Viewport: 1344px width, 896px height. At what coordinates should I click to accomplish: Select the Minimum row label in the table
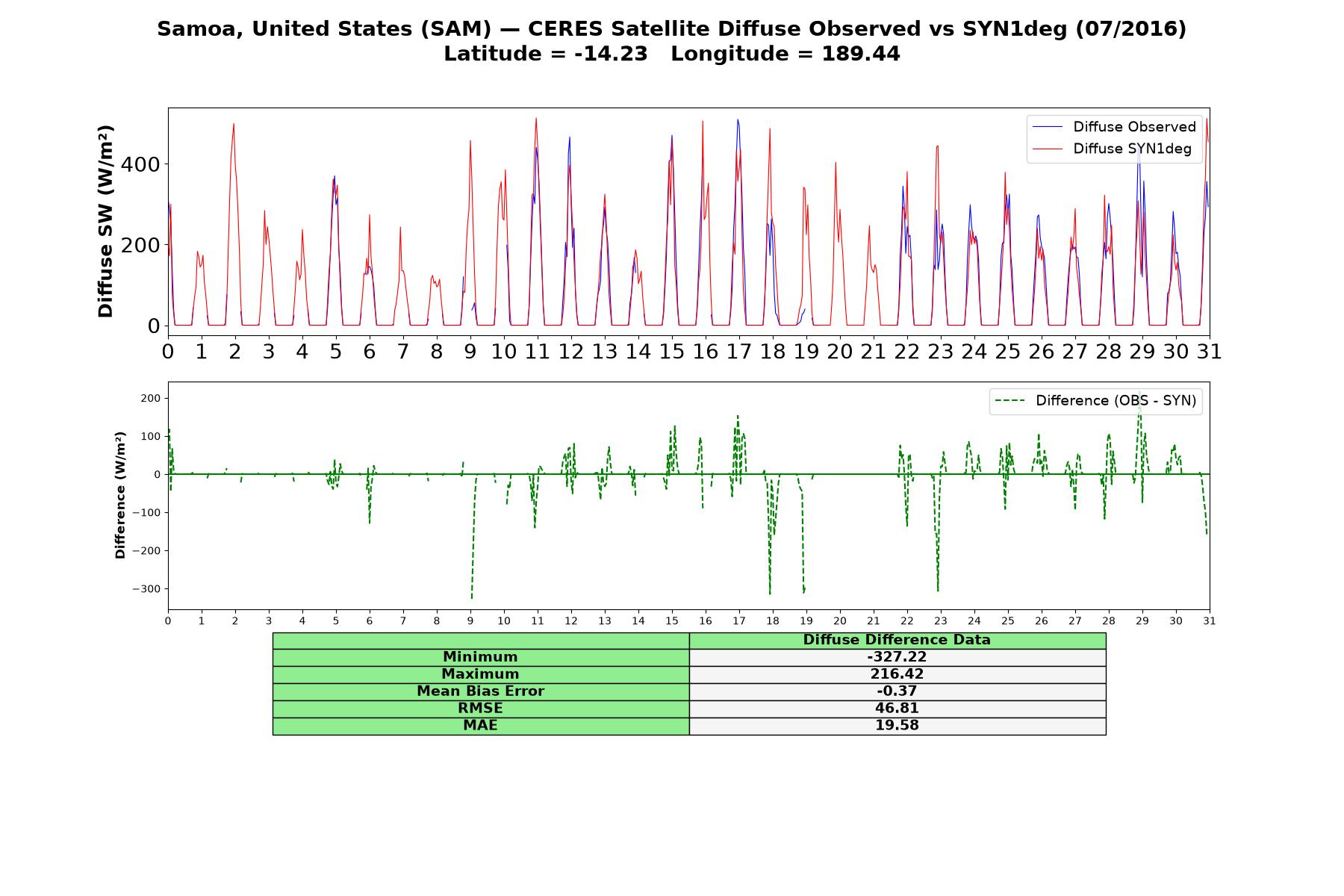pos(480,657)
